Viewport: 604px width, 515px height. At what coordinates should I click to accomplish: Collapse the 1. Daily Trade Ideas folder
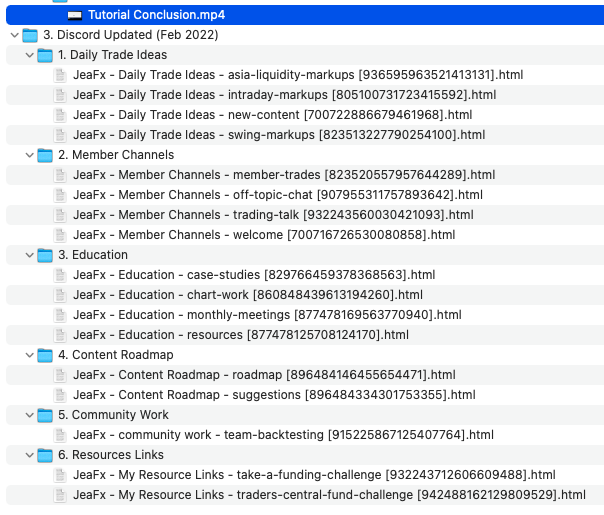(x=28, y=55)
